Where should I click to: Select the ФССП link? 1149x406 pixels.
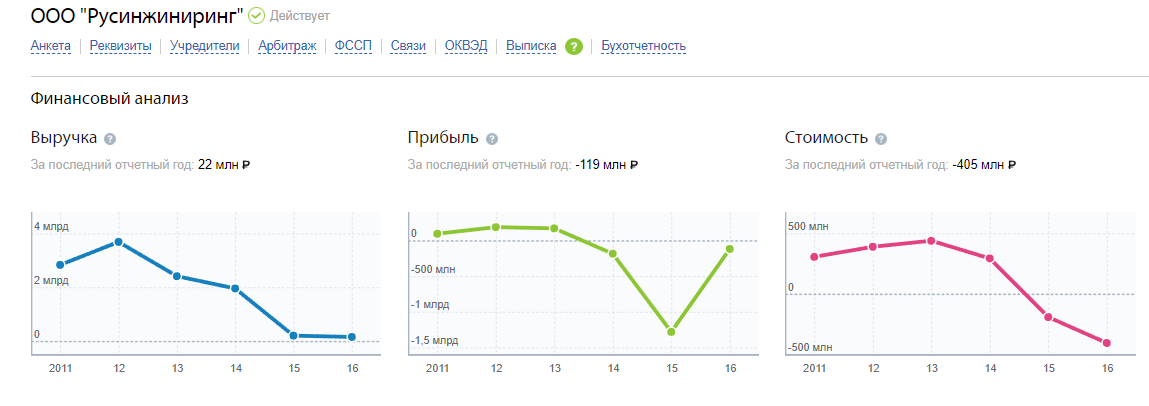pyautogui.click(x=353, y=46)
